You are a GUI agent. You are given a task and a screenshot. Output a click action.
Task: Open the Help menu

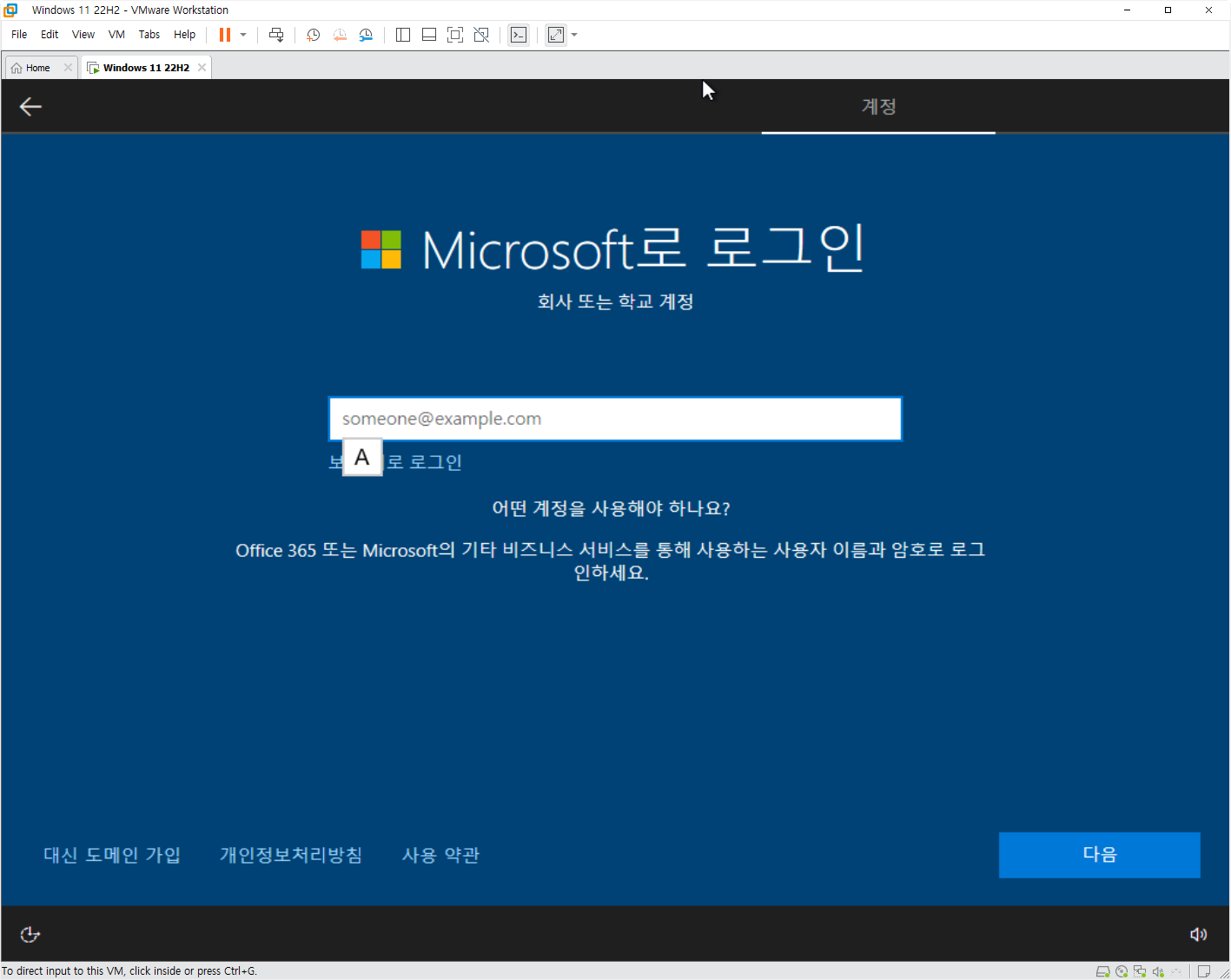184,35
